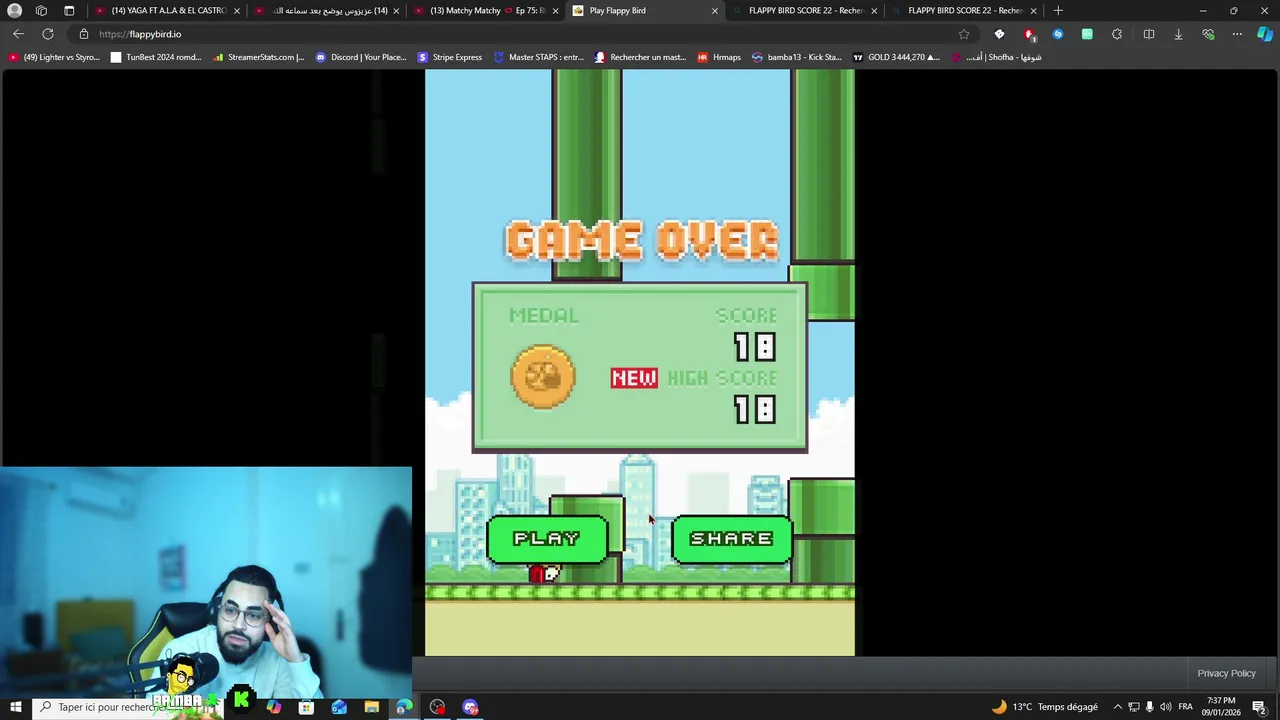Click the white dice extension icon
1280x720 pixels.
(999, 34)
